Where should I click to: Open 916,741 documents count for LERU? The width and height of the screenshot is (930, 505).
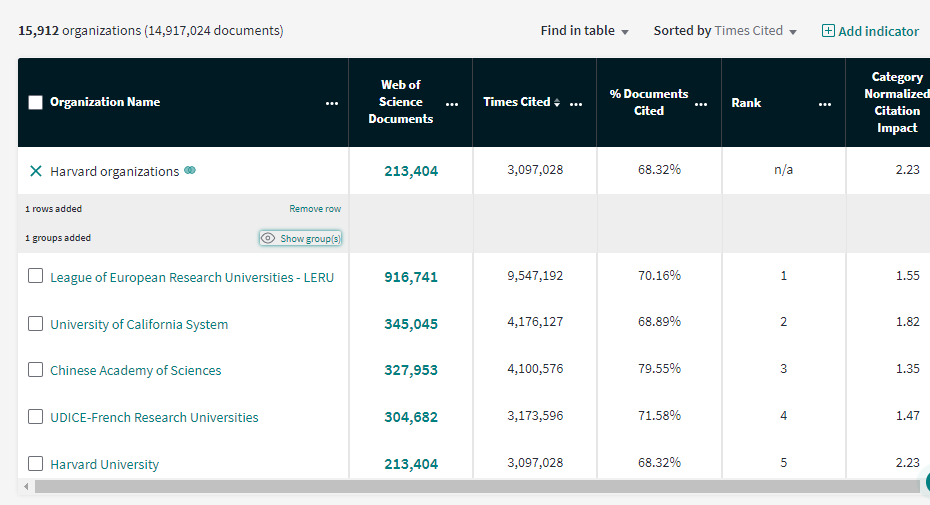pos(411,277)
